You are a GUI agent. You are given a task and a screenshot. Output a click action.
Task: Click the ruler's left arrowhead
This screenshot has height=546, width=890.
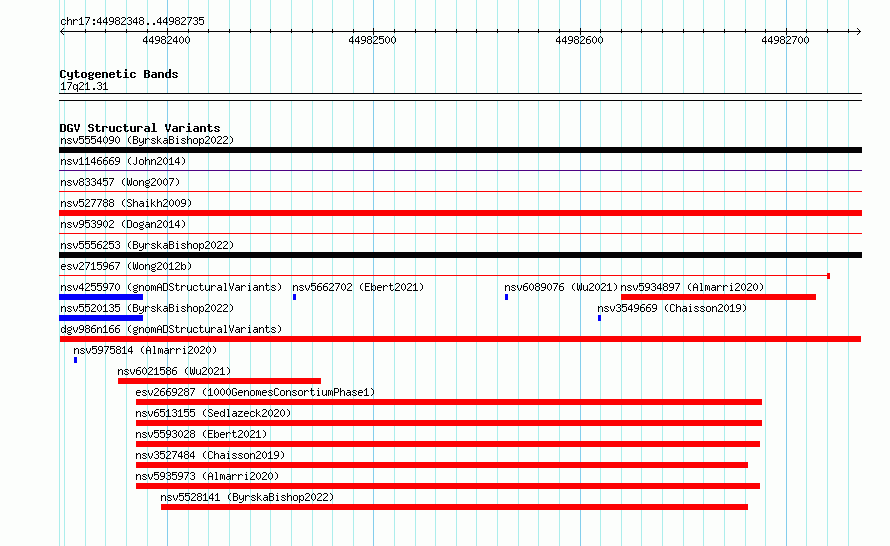point(62,31)
